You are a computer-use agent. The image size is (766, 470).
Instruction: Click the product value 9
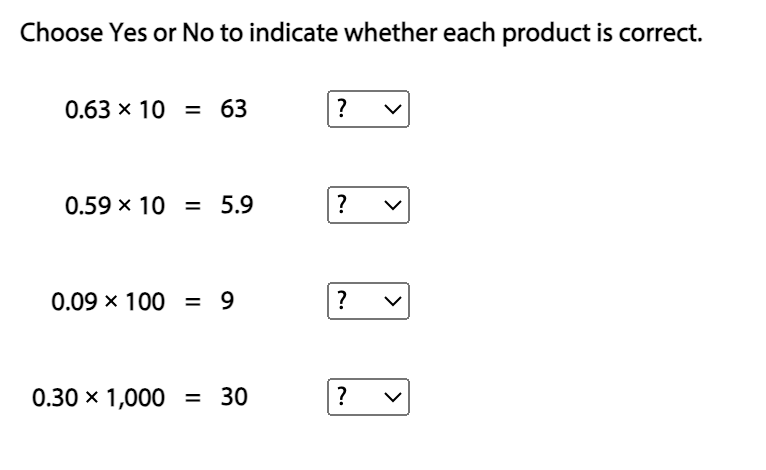tap(227, 301)
